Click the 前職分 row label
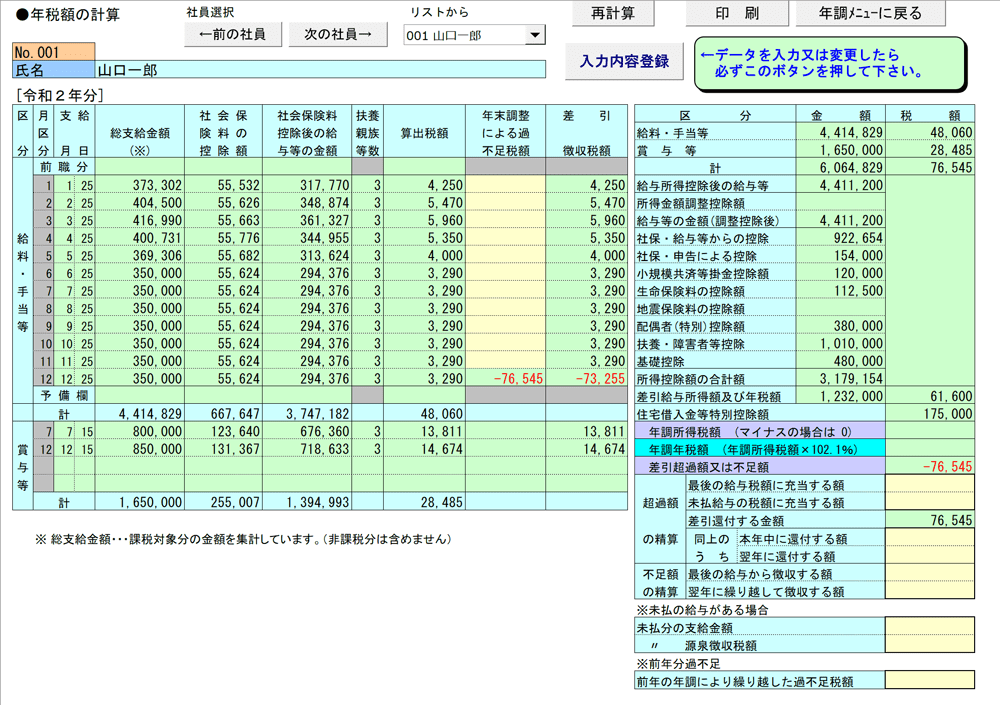The image size is (1000, 705). pos(64,167)
